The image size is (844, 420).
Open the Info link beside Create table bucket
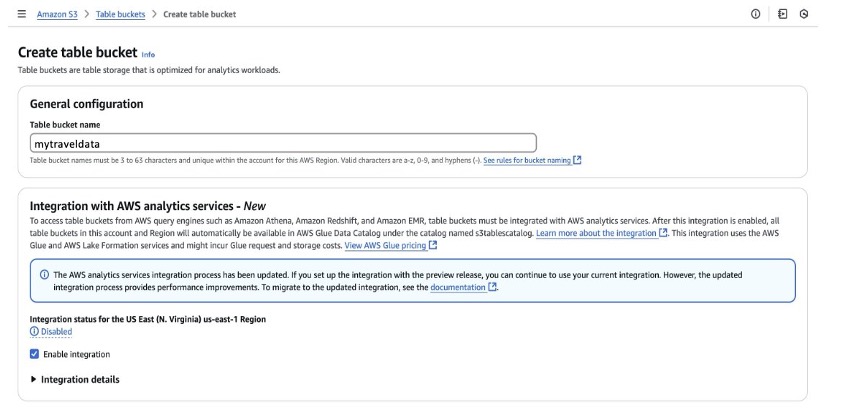coord(148,54)
